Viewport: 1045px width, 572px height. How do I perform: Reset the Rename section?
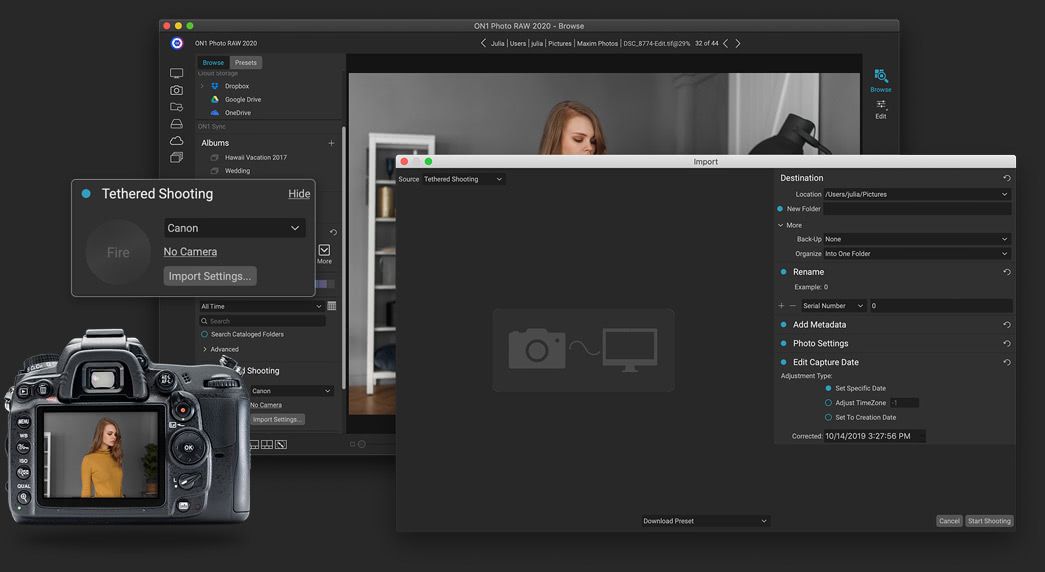(x=1006, y=272)
